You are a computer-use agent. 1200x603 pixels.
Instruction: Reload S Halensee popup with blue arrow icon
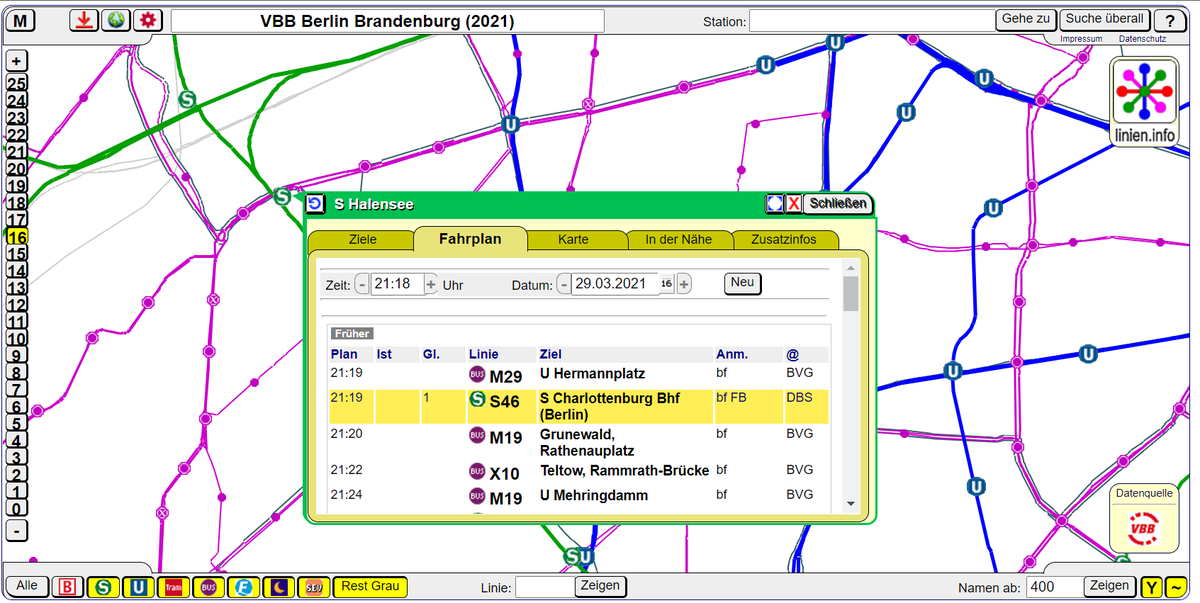coord(315,204)
